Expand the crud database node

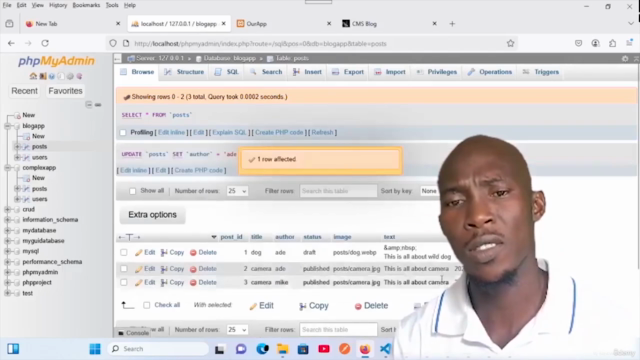[x=7, y=209]
